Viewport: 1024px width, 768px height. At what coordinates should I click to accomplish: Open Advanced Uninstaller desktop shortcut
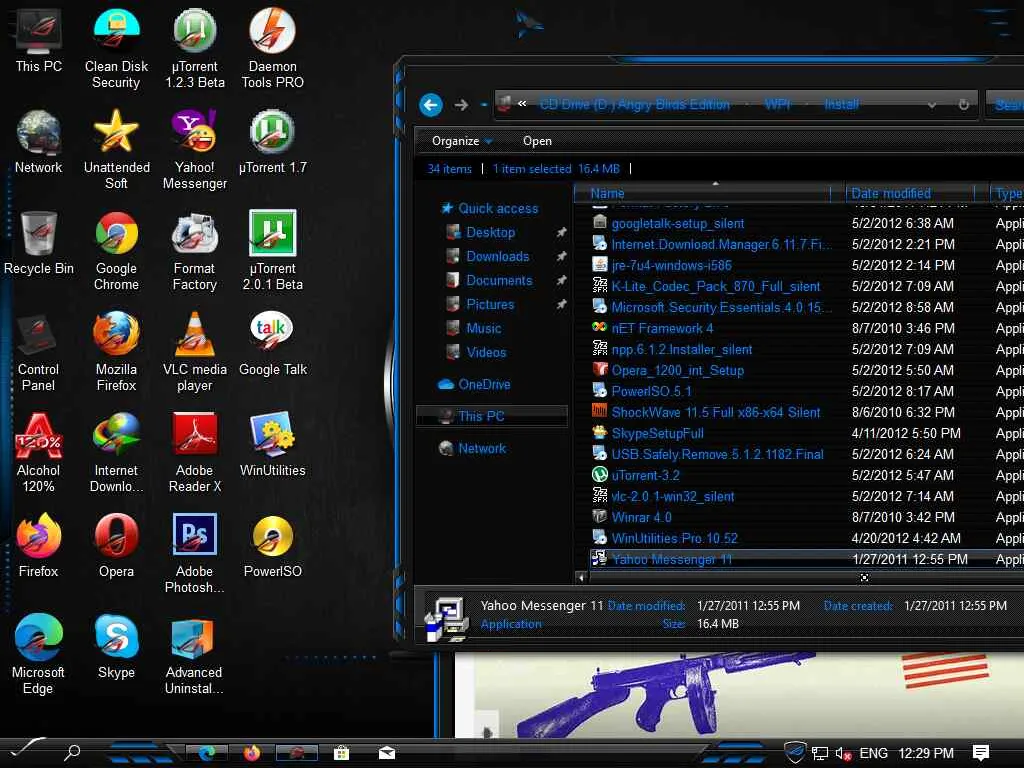(x=195, y=655)
